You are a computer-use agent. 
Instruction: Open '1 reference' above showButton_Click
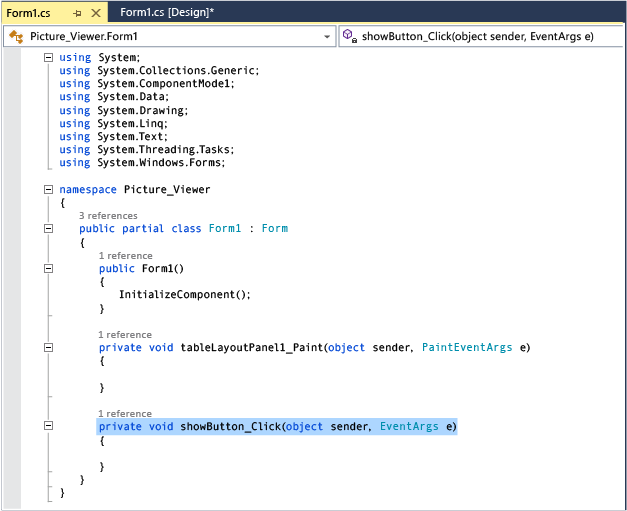click(x=125, y=413)
